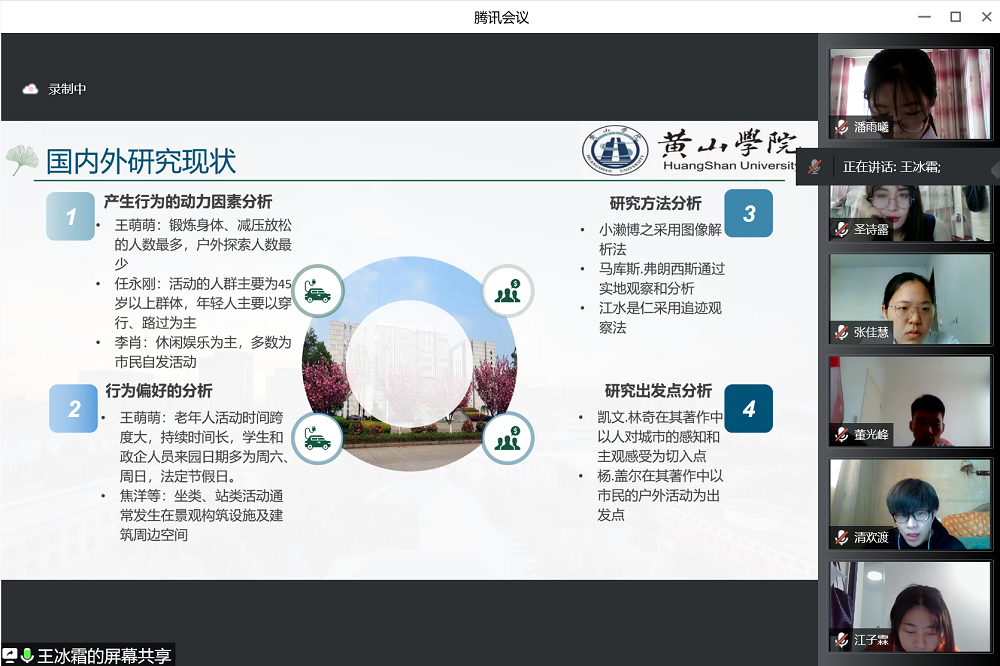Screen dimensions: 1000x666
Task: Click the muted mic icon beside 江子霖
Action: (841, 640)
